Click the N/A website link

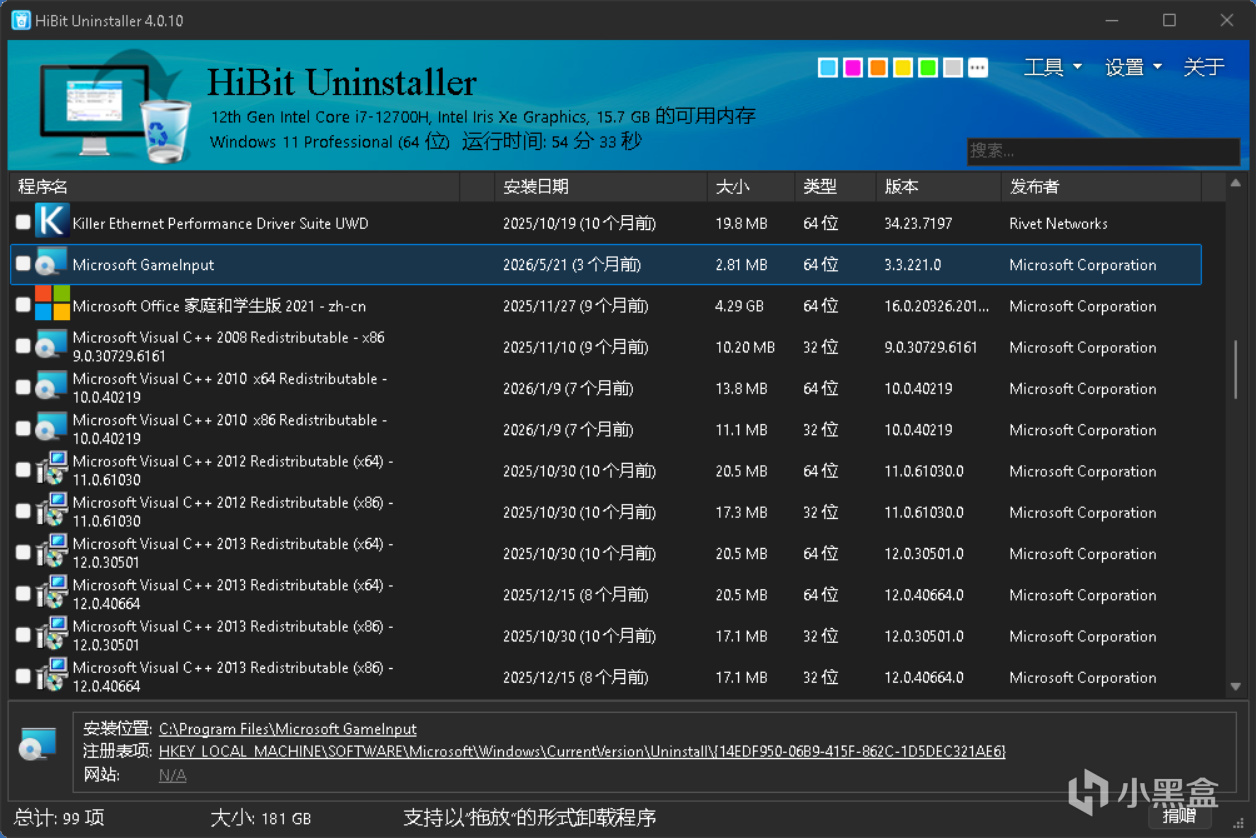pyautogui.click(x=173, y=775)
